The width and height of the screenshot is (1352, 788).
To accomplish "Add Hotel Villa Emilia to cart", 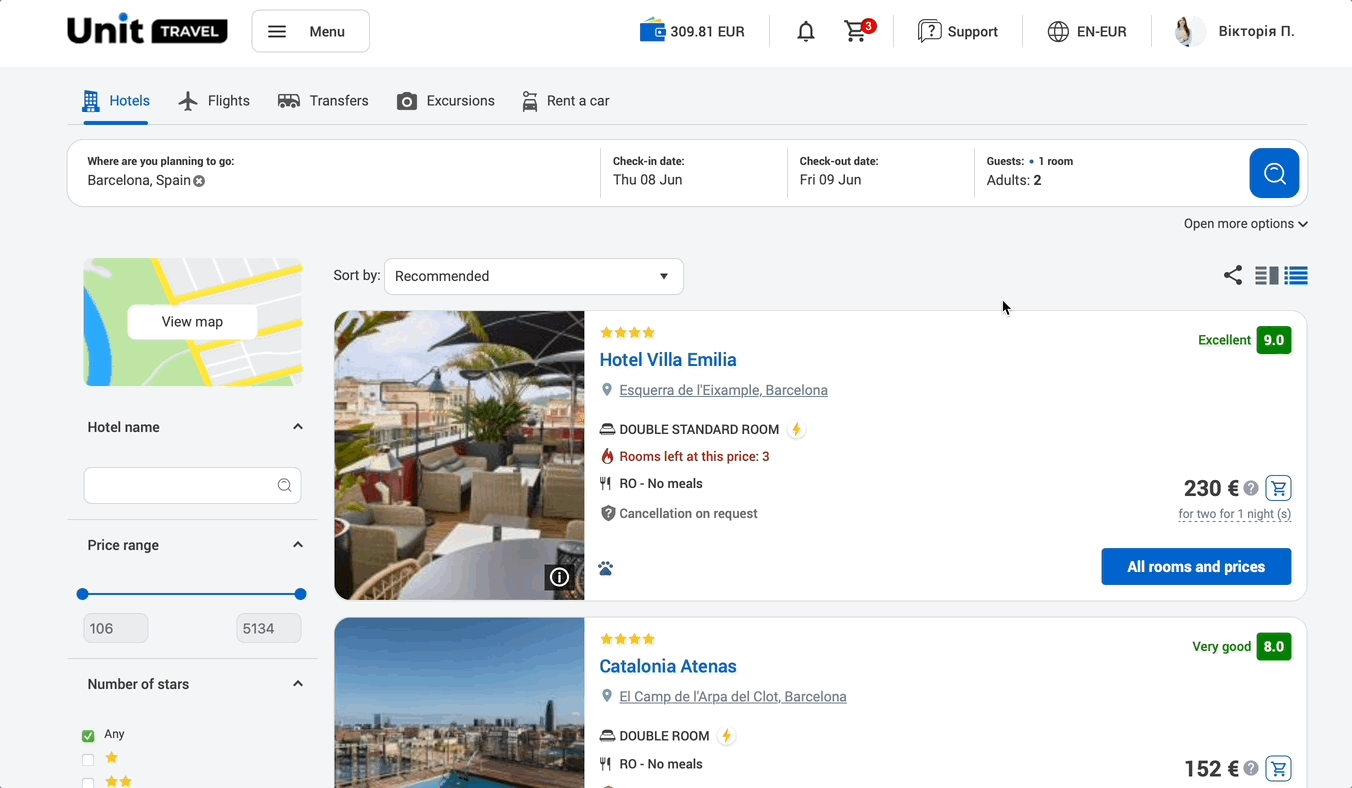I will coord(1278,489).
